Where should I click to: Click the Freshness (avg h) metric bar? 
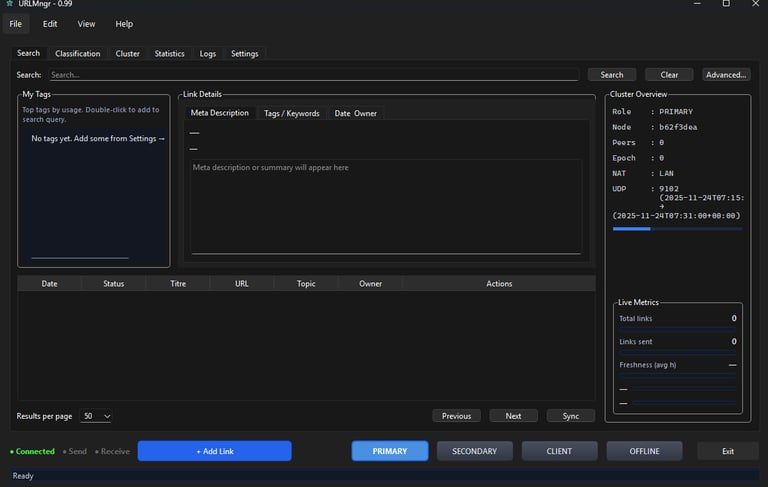(677, 376)
